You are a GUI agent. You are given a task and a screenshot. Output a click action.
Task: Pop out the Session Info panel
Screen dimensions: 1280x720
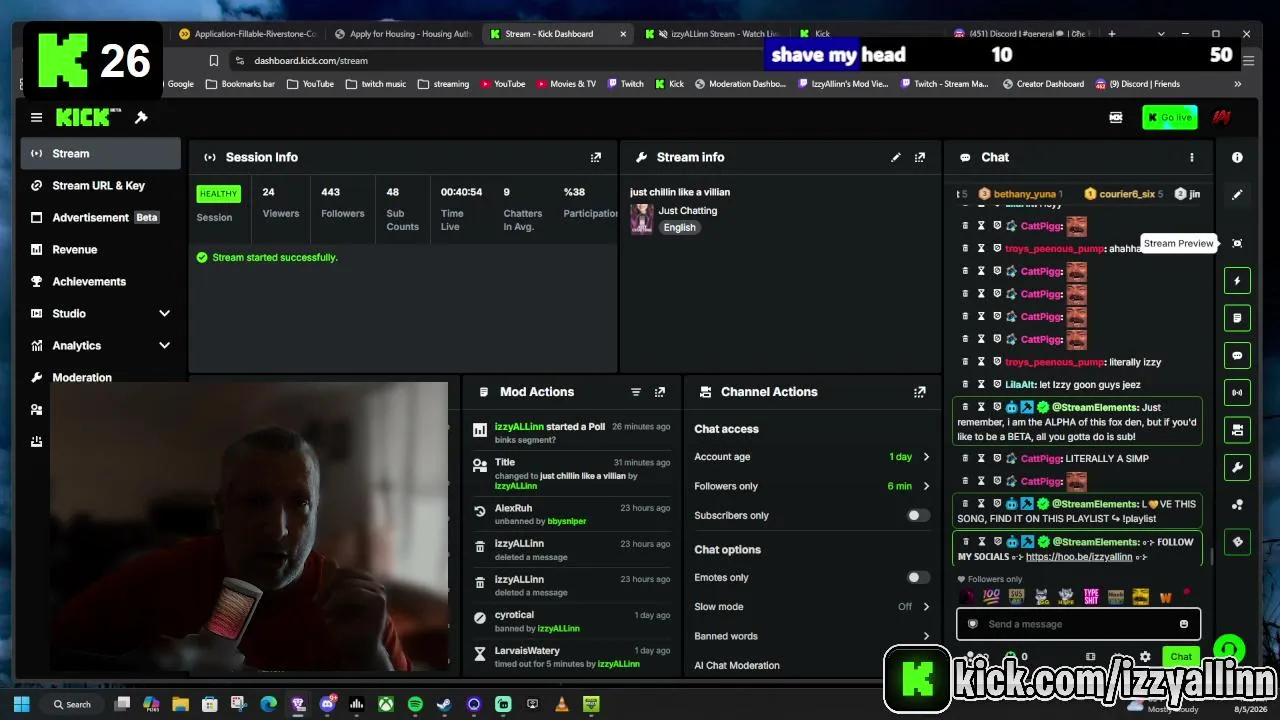[596, 157]
